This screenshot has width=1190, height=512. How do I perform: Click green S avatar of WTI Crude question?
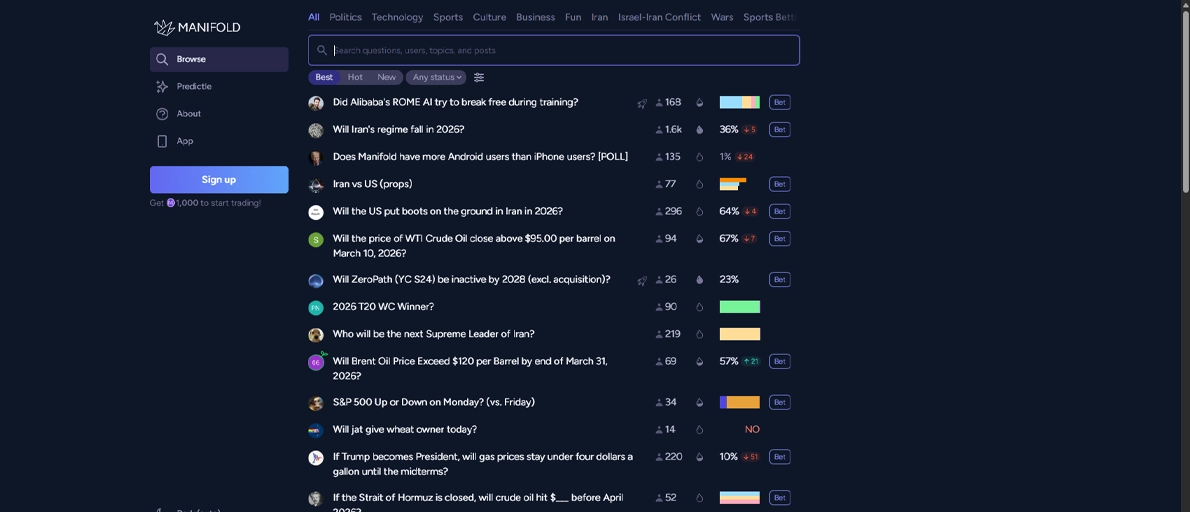coord(316,239)
